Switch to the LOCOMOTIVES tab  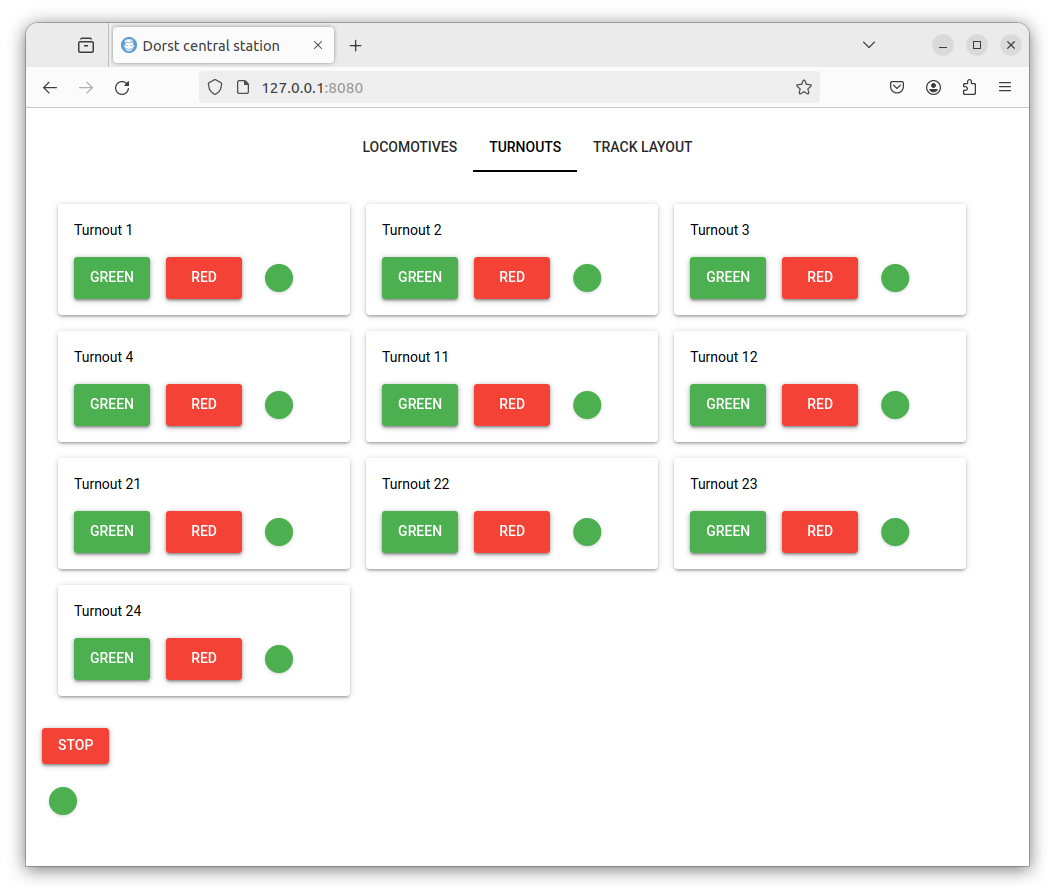coord(409,147)
